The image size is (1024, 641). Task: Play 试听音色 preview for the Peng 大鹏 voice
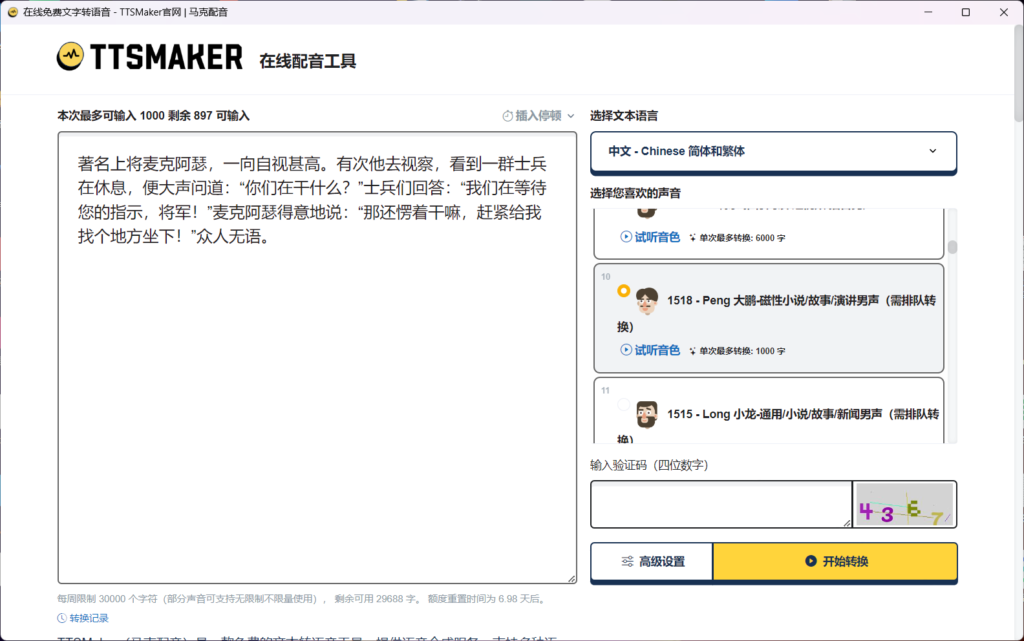coord(650,350)
